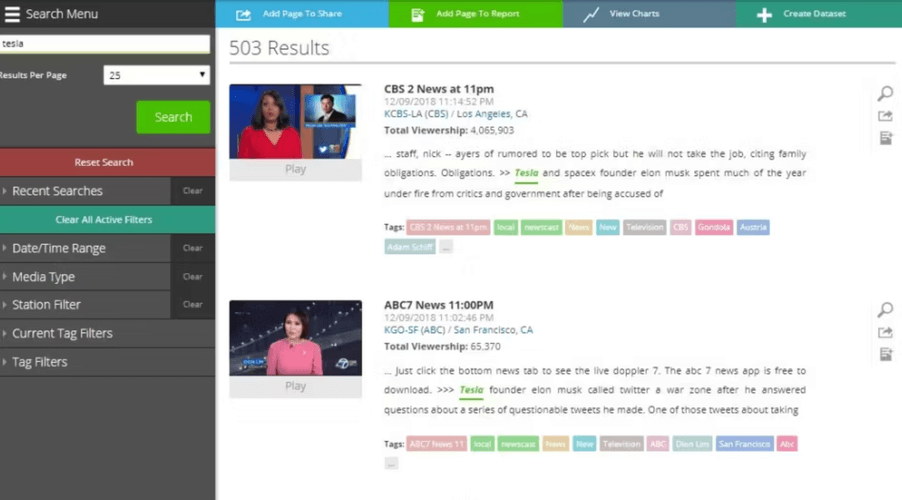Click the tesla search input field
The height and width of the screenshot is (500, 902).
pyautogui.click(x=104, y=44)
